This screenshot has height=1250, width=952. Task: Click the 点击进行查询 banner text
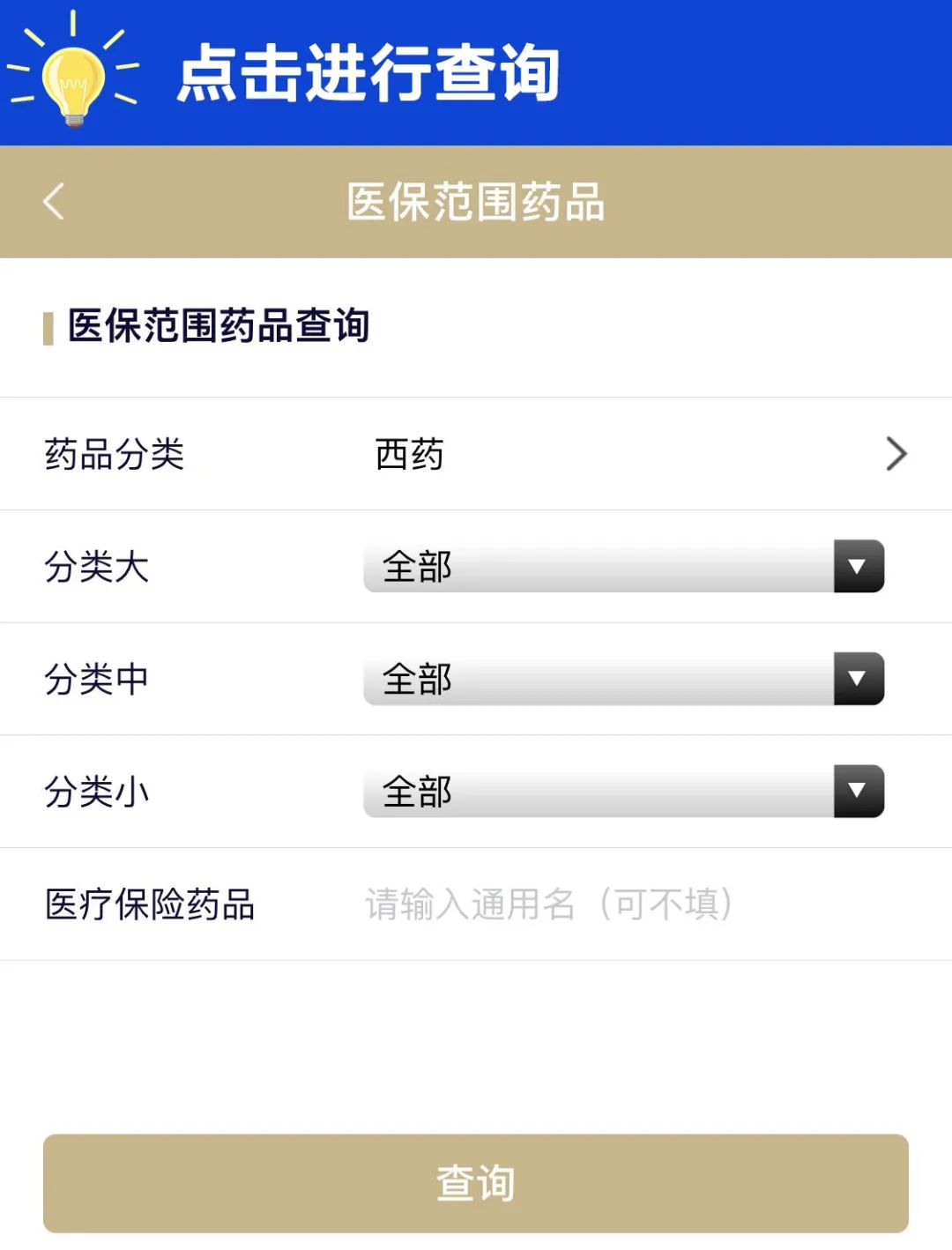[368, 73]
